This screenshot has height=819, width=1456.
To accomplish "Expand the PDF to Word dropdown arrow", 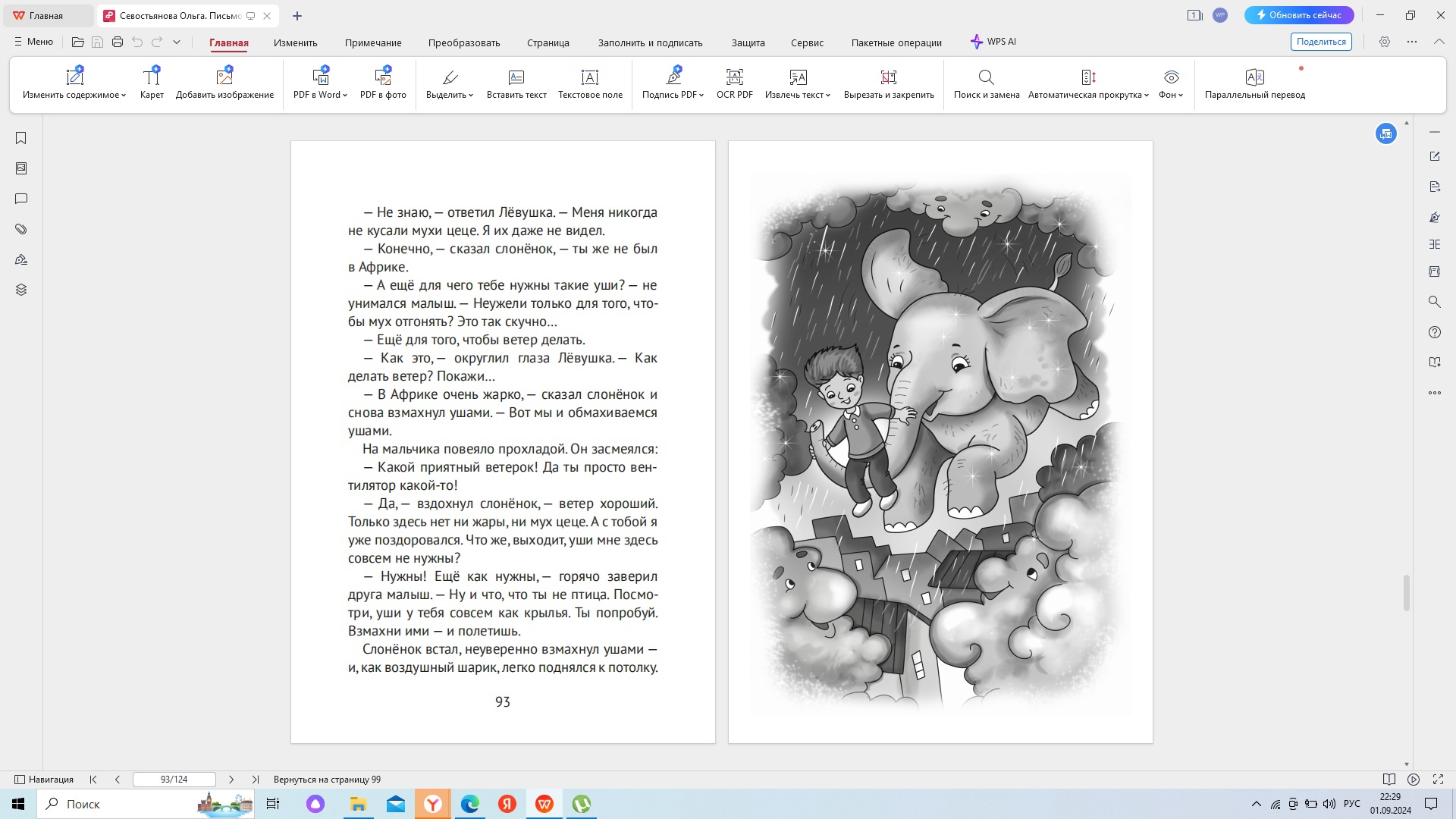I will [345, 96].
